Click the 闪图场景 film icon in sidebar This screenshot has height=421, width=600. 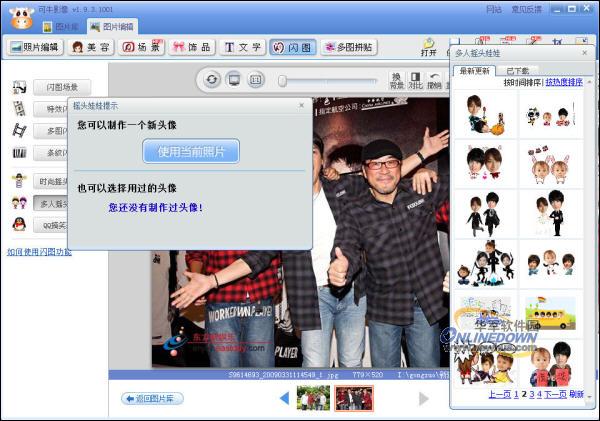(x=19, y=87)
